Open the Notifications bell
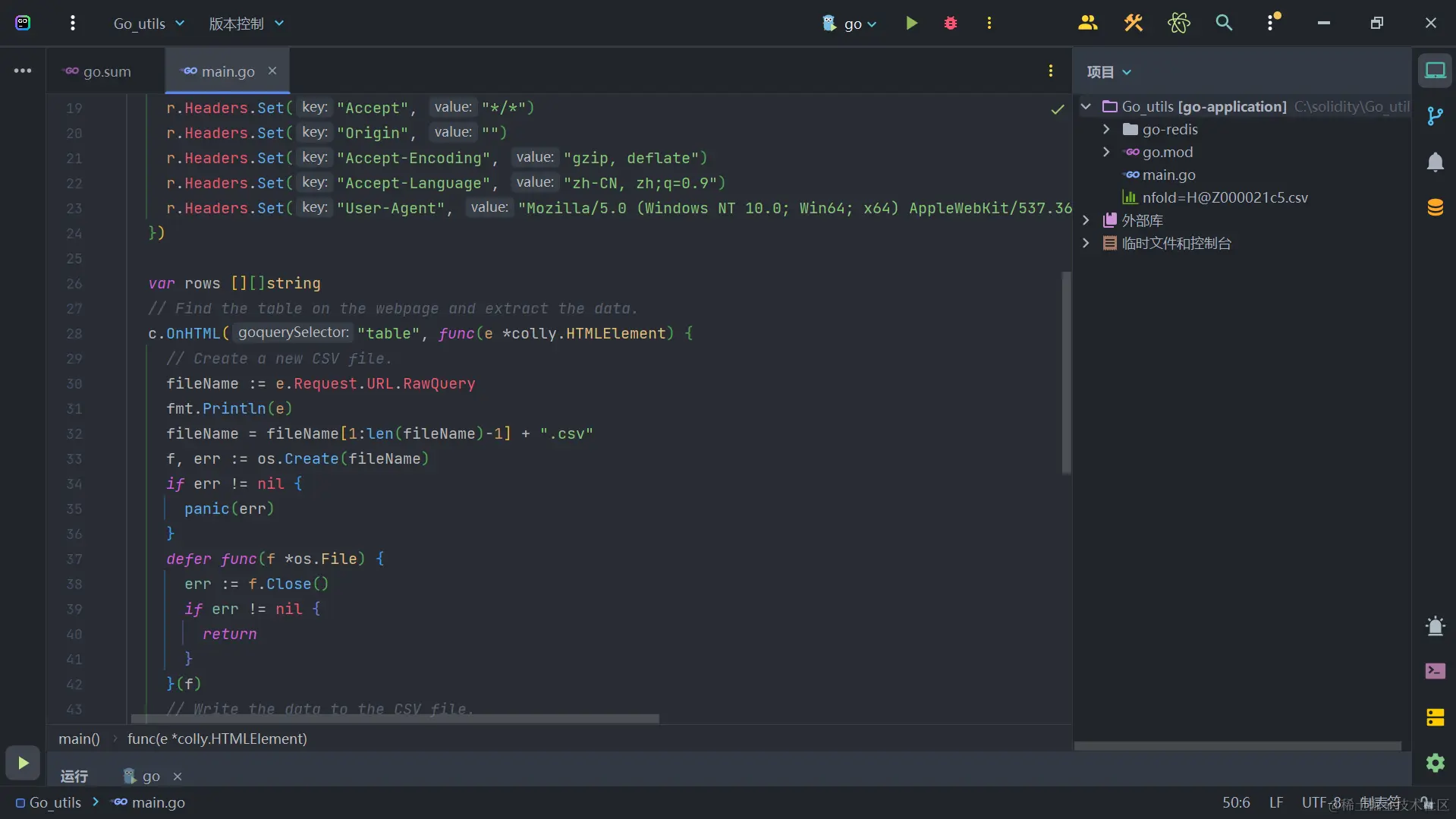1456x819 pixels. click(1435, 162)
